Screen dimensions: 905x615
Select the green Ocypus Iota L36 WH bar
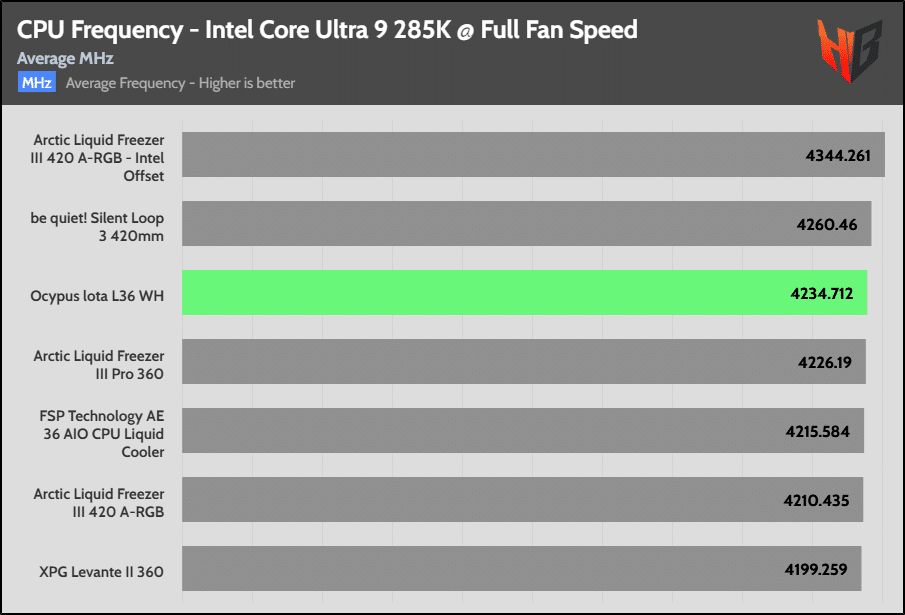point(524,292)
